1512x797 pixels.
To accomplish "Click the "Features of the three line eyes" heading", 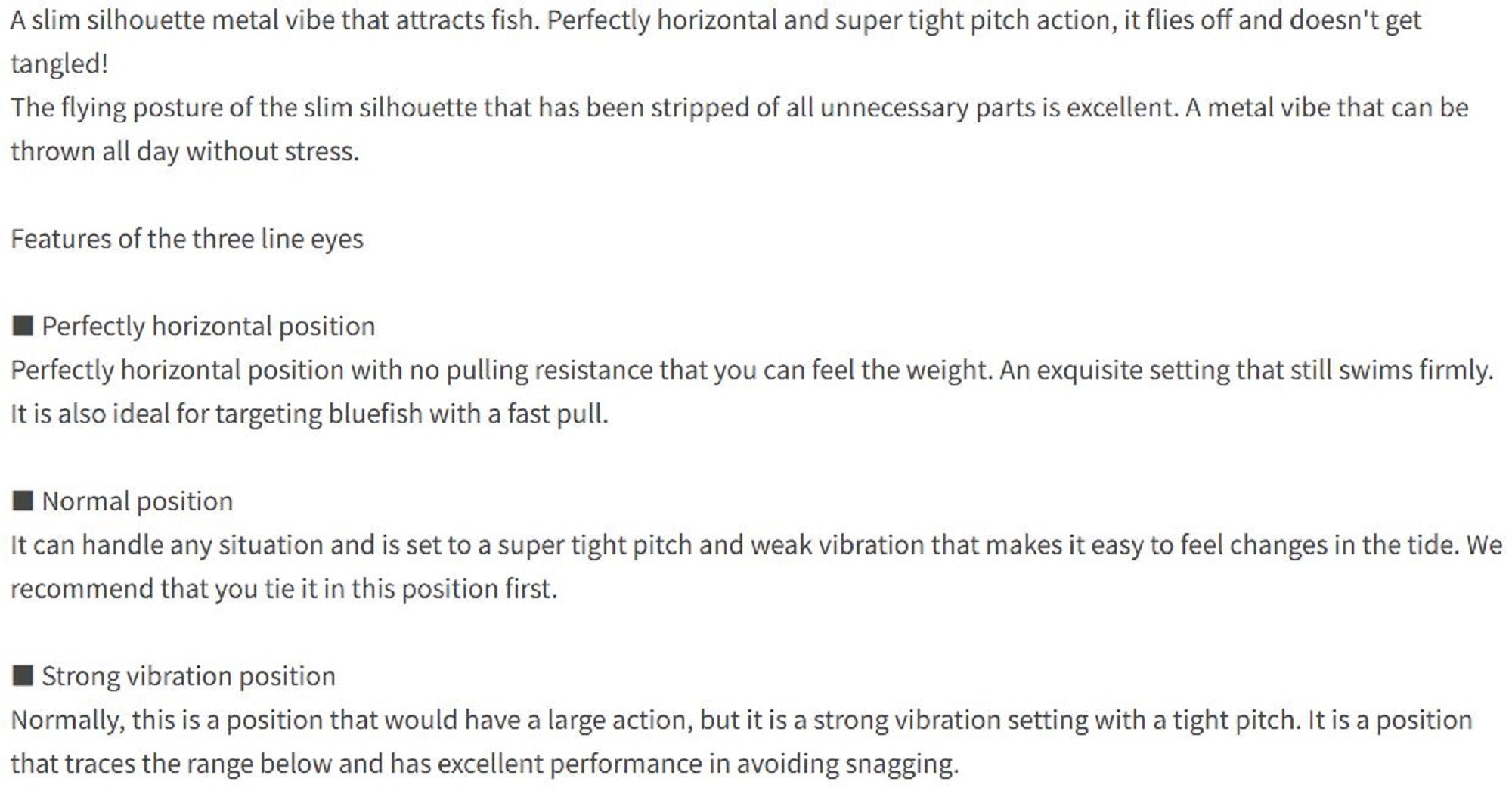I will click(x=187, y=239).
